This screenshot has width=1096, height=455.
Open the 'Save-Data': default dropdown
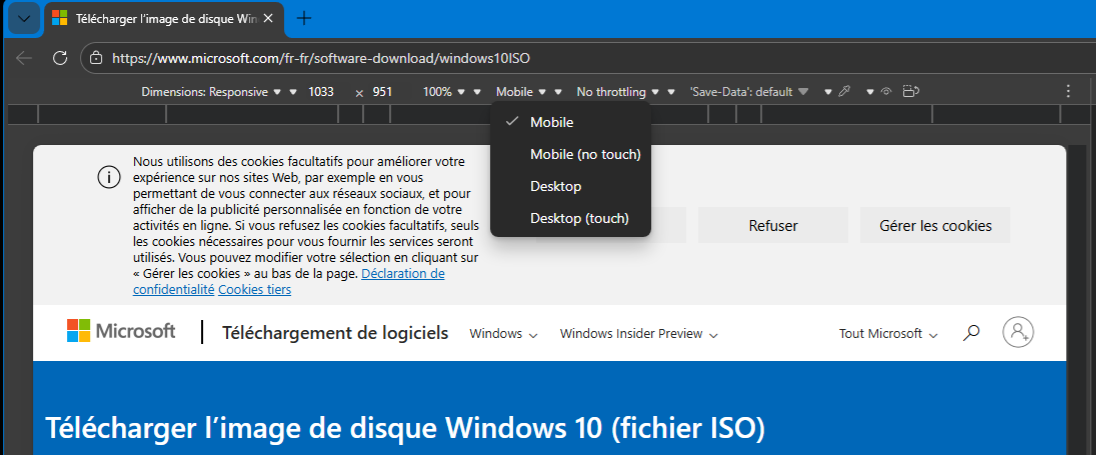pyautogui.click(x=749, y=92)
